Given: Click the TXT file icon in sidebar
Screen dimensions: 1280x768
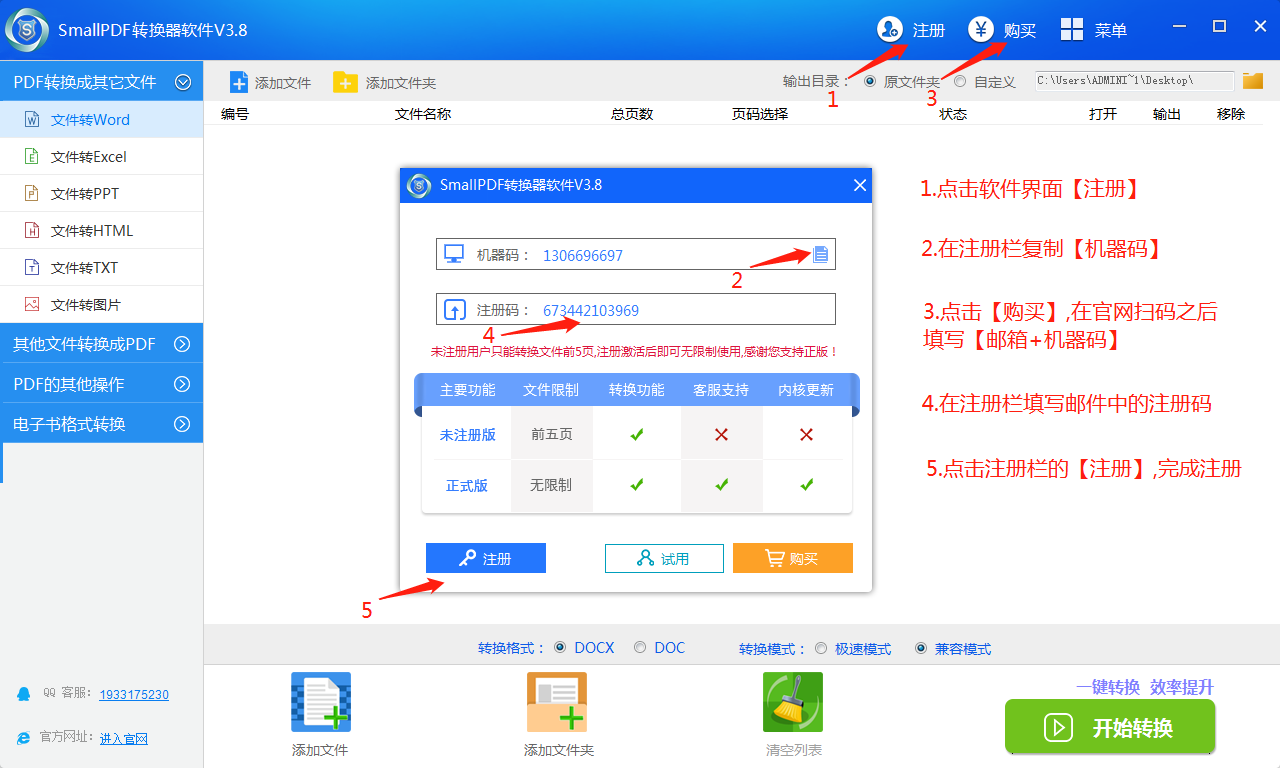Looking at the screenshot, I should [x=32, y=268].
